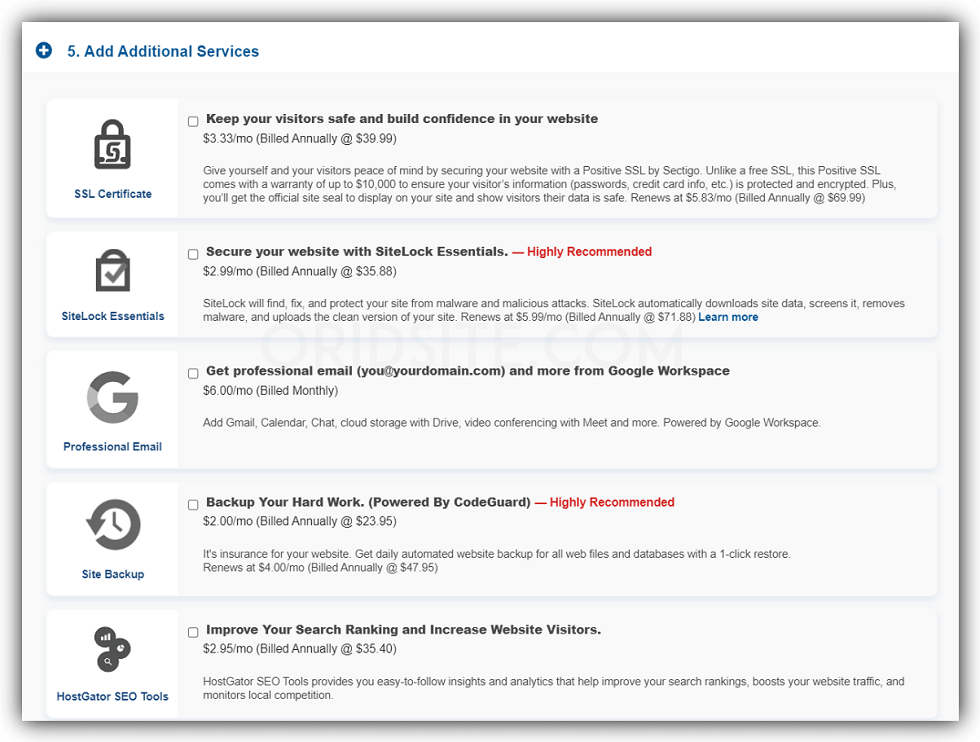Click the $2.00/mo backup price text

point(299,521)
